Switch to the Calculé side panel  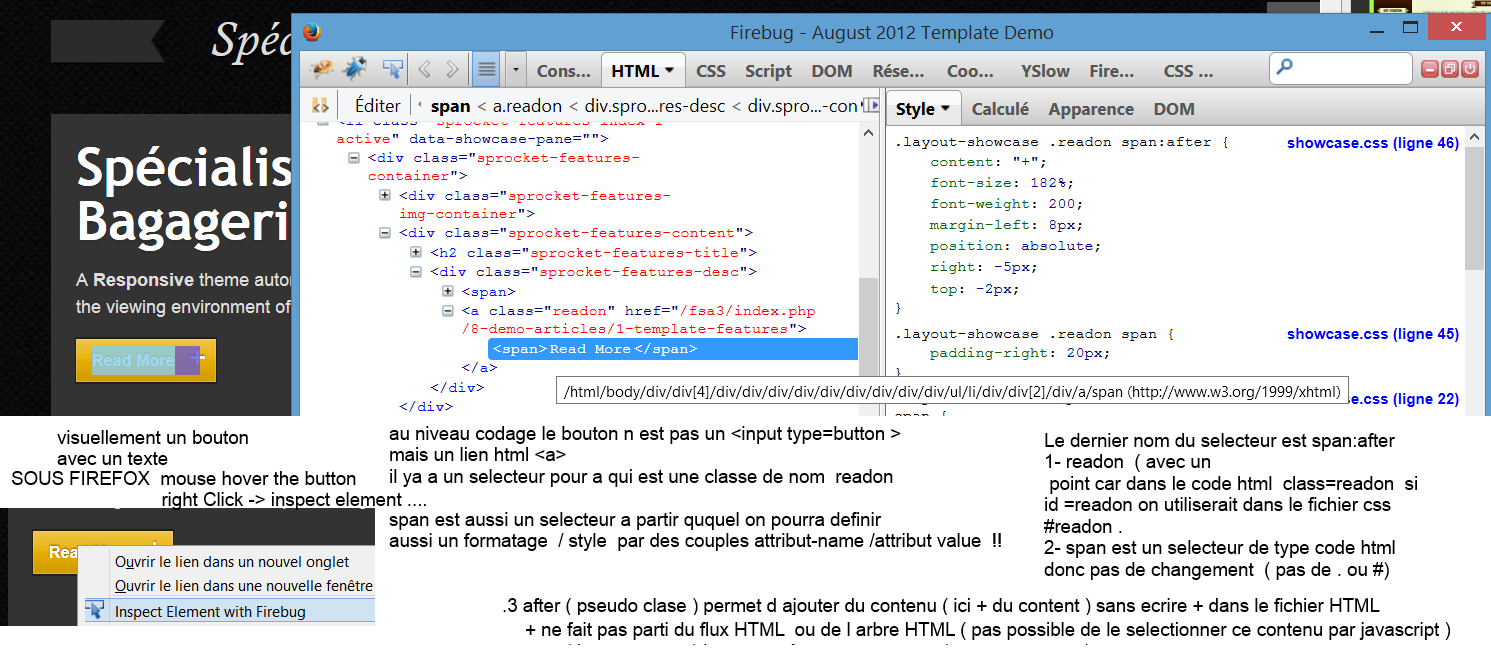coord(1000,109)
